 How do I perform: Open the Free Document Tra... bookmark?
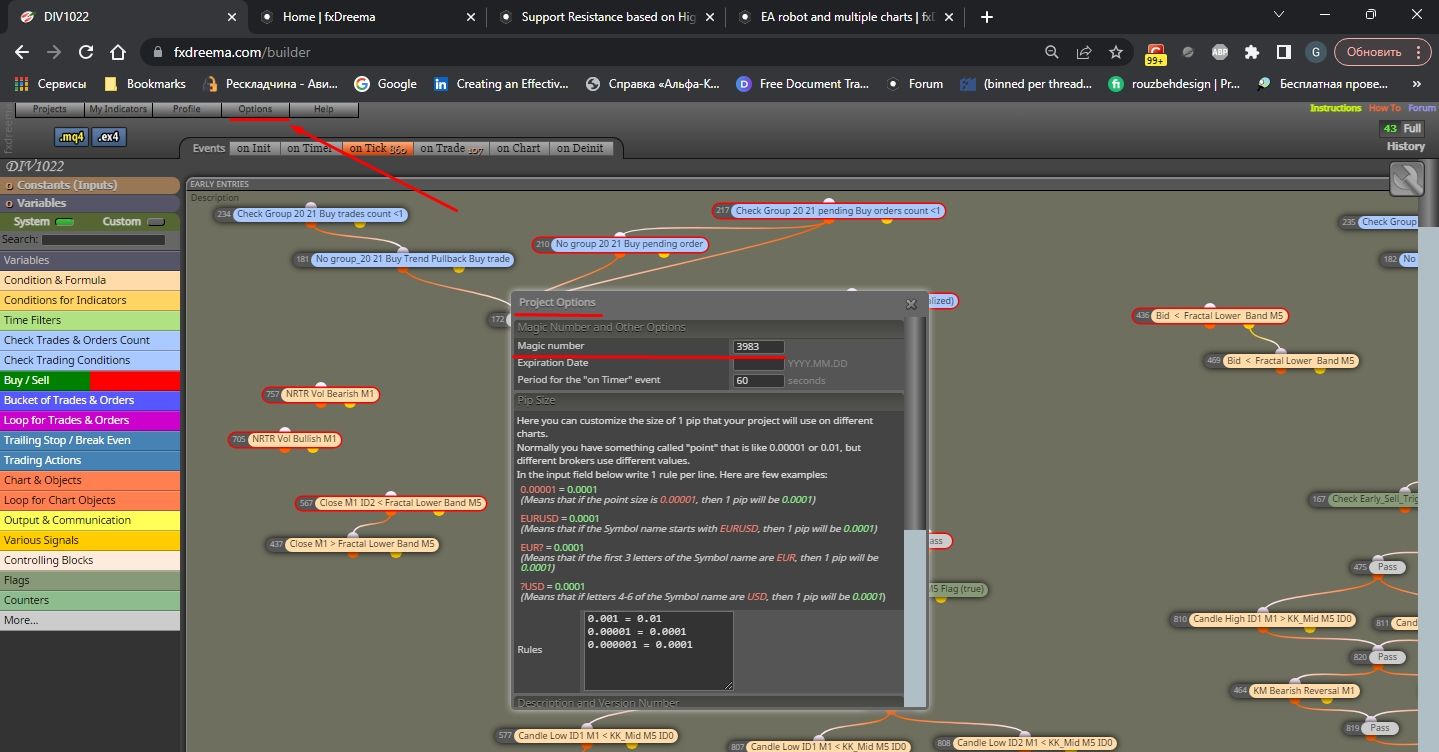pyautogui.click(x=803, y=84)
